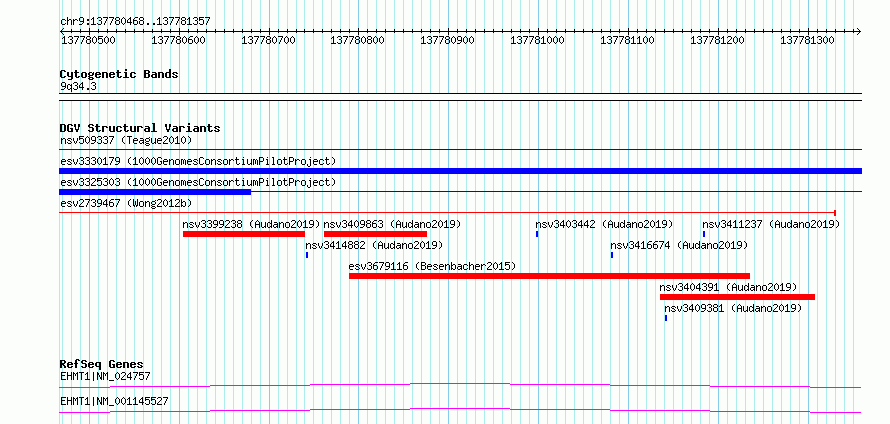890x424 pixels.
Task: Select ruler position 137780500
Action: [88, 41]
